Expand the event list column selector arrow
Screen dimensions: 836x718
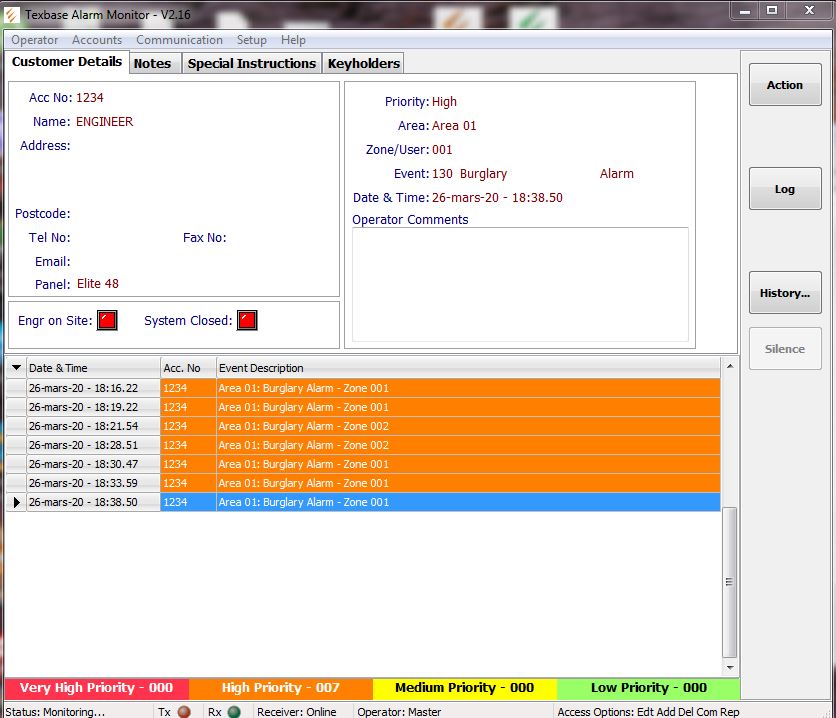16,368
